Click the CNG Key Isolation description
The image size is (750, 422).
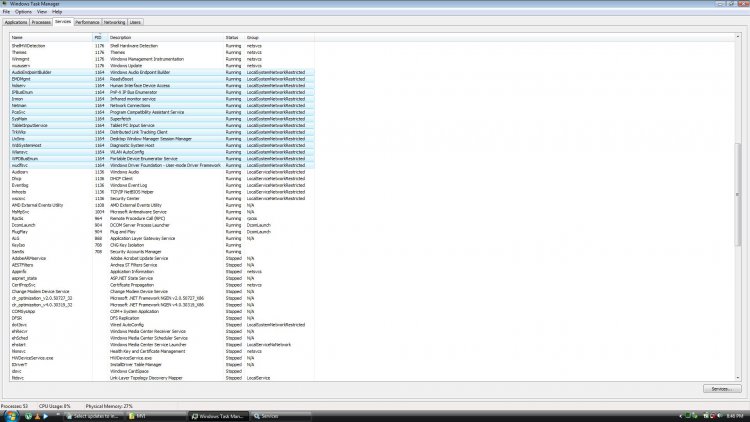point(127,245)
